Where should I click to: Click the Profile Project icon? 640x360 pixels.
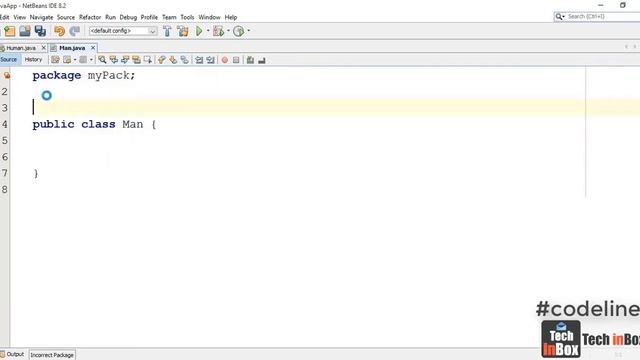point(238,31)
